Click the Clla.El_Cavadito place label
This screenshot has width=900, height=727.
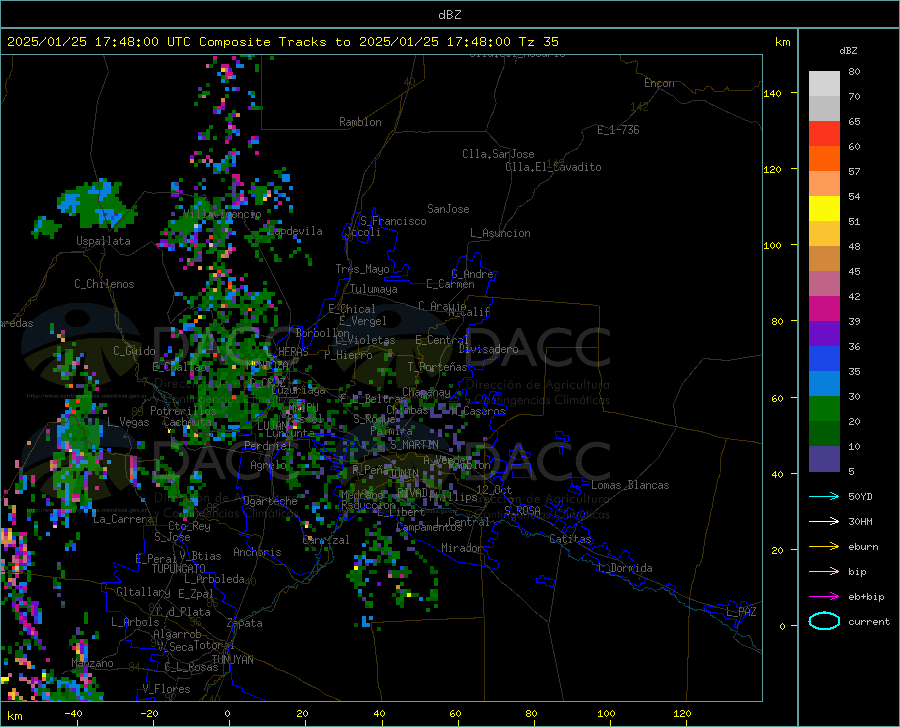click(x=553, y=167)
